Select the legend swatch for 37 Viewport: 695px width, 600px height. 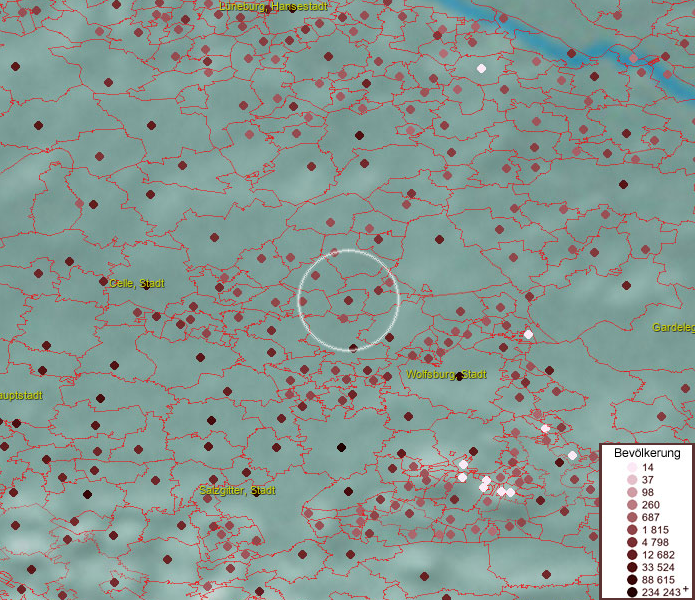(632, 479)
